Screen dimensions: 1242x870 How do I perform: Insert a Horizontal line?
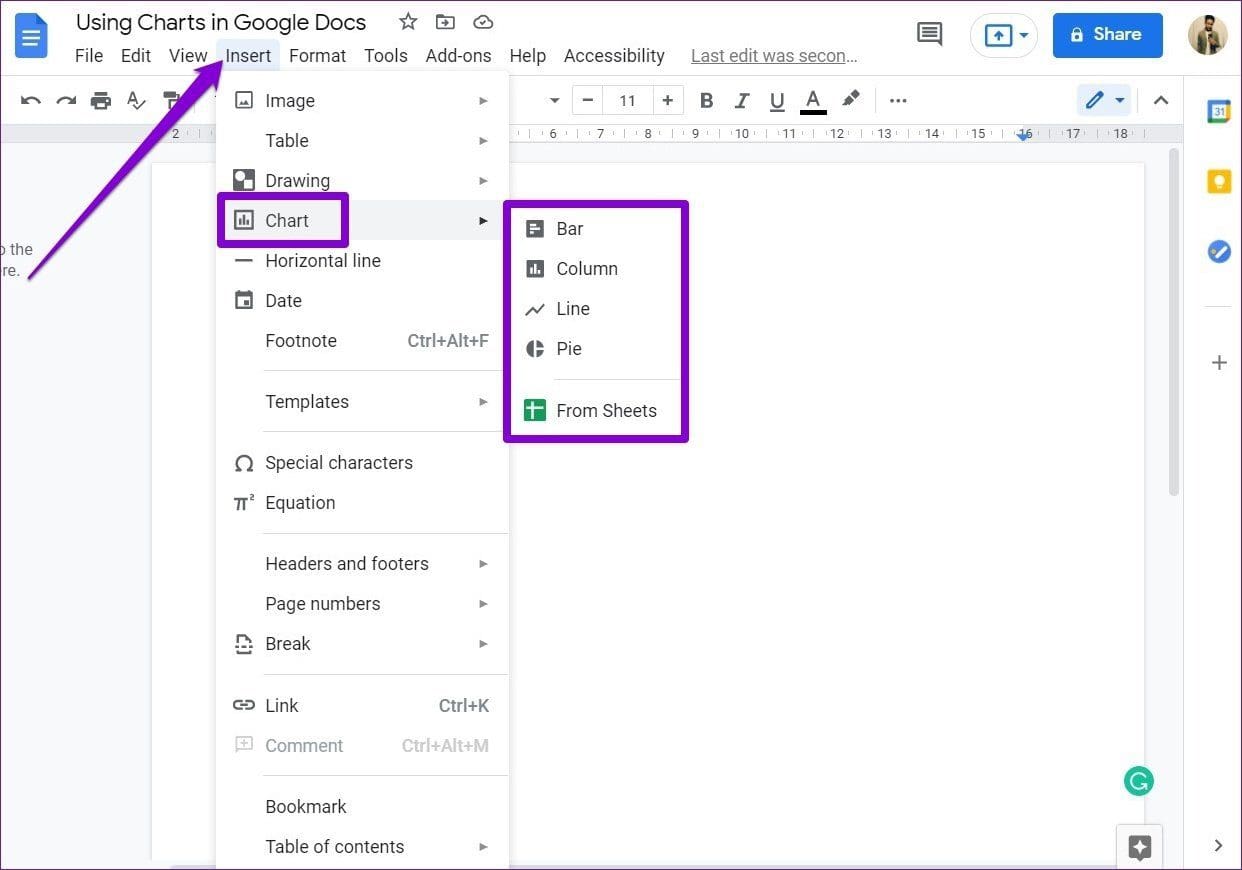[362, 260]
